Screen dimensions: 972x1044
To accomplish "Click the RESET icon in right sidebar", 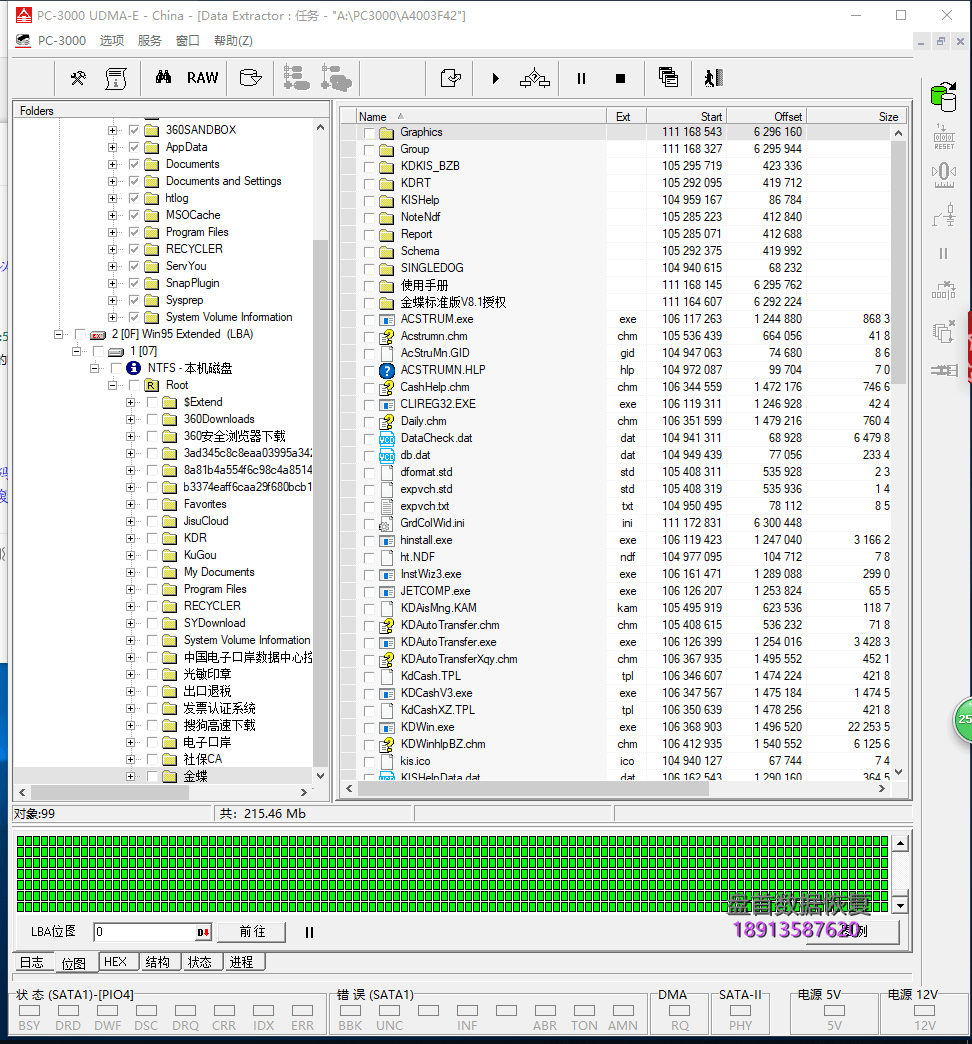I will click(944, 136).
